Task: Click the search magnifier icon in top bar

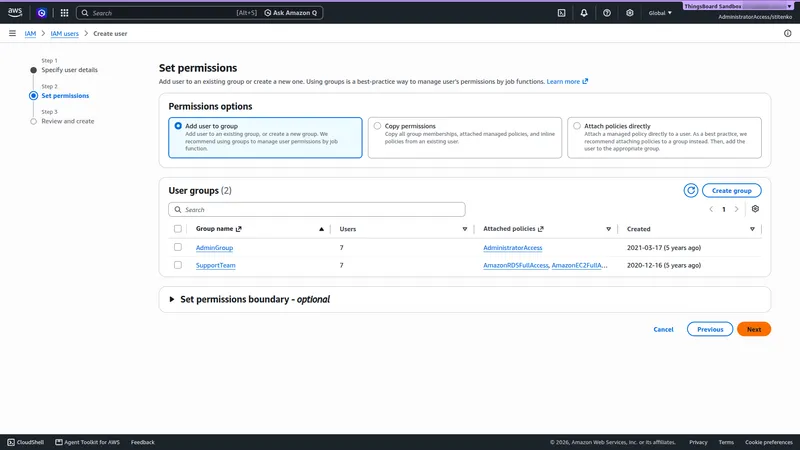Action: 85,13
